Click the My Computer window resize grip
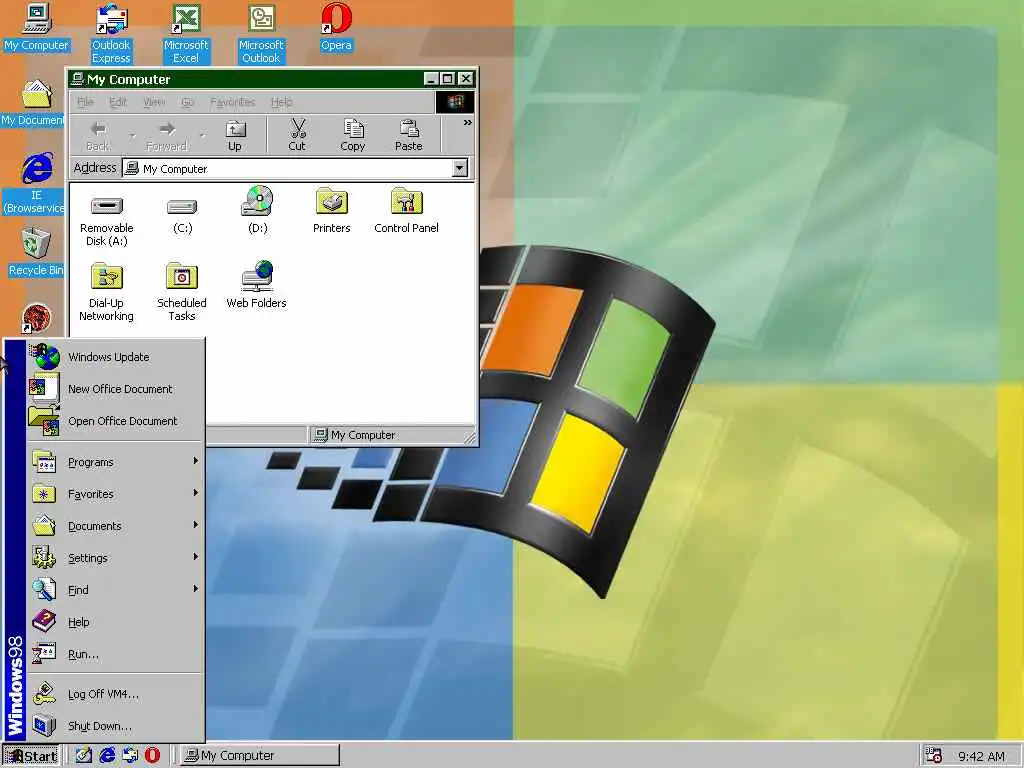Image resolution: width=1024 pixels, height=768 pixels. point(470,438)
